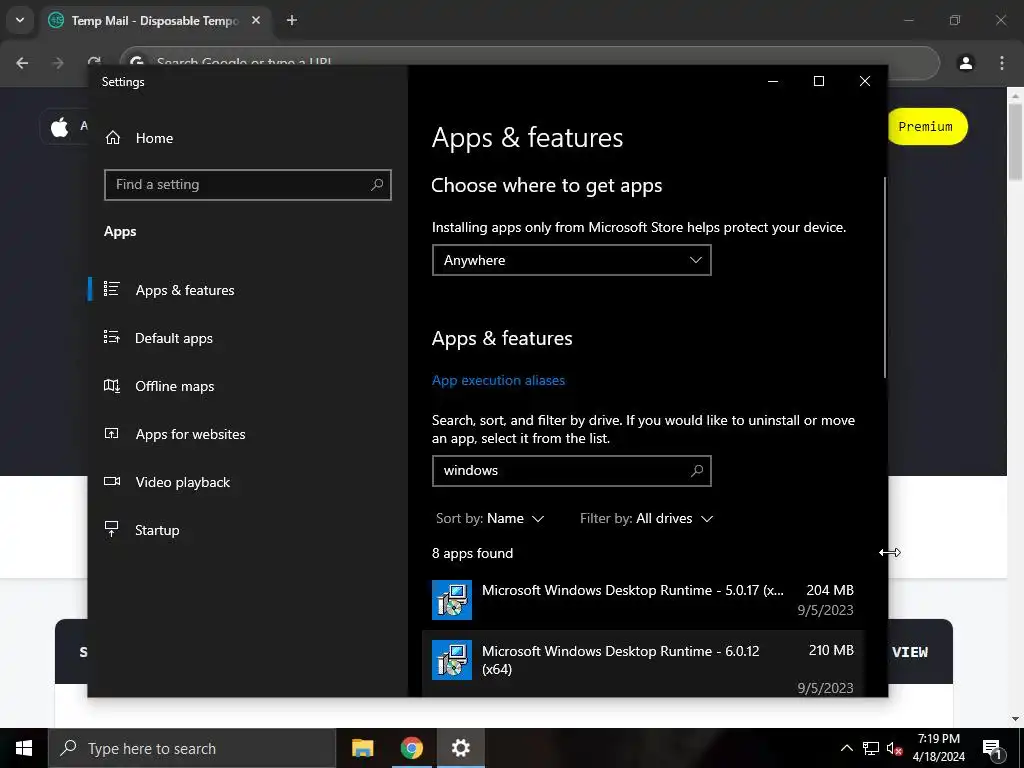This screenshot has width=1024, height=768.
Task: Open Sort by Name dropdown
Action: tap(490, 519)
